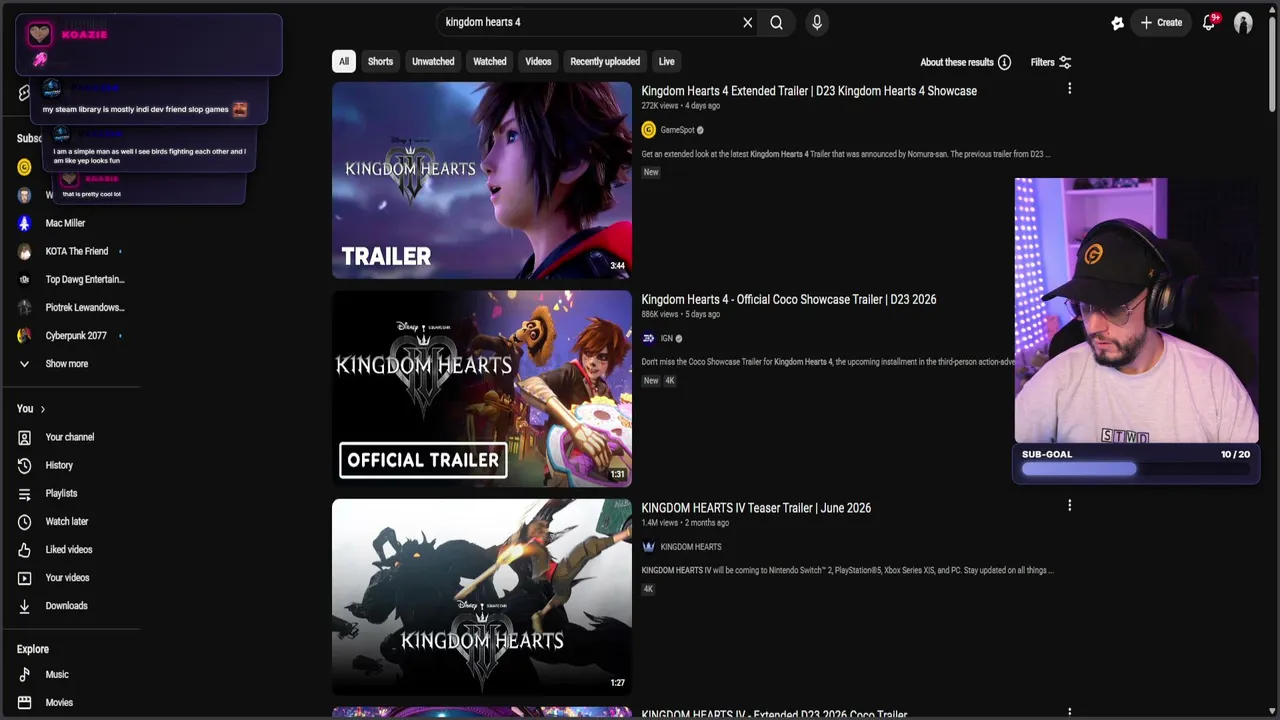Open the notifications bell
Viewport: 1280px width, 720px height.
click(1209, 22)
